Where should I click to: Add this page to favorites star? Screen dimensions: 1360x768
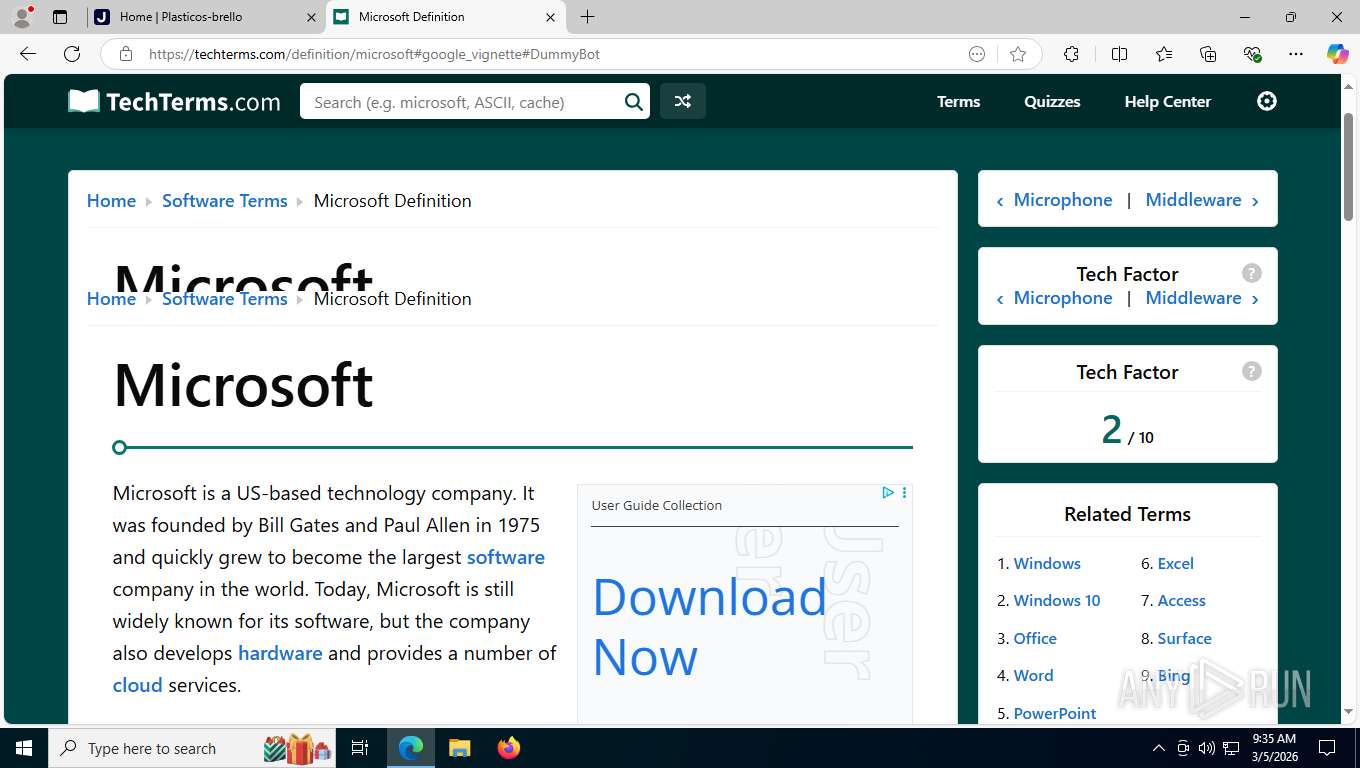click(1018, 54)
